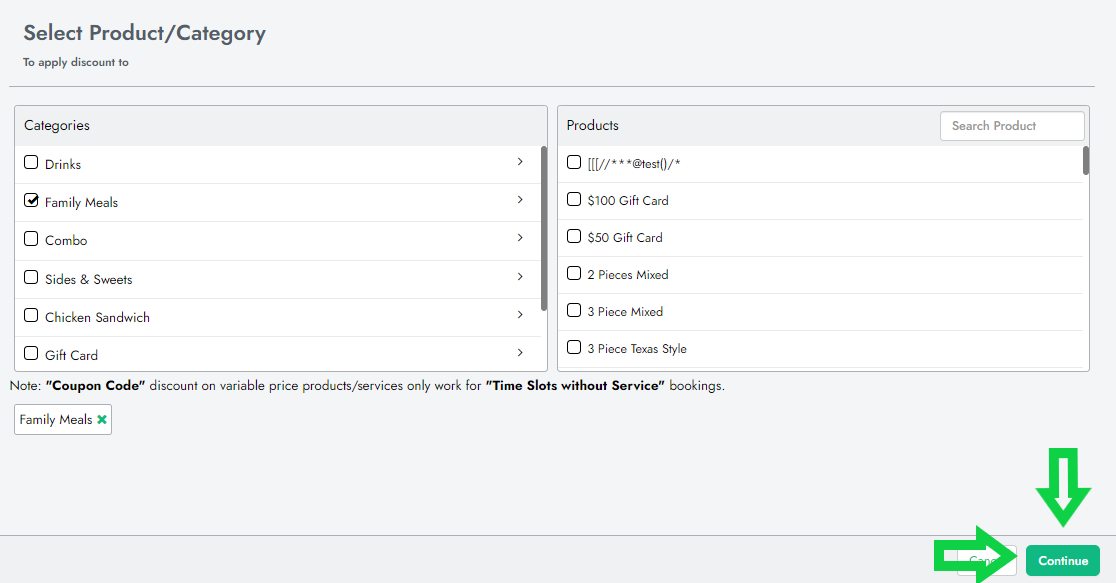Check the 3 Piece Texas Style product

[574, 348]
